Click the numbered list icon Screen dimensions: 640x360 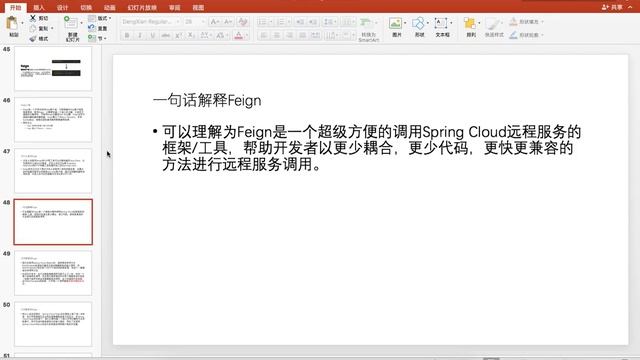click(x=281, y=22)
